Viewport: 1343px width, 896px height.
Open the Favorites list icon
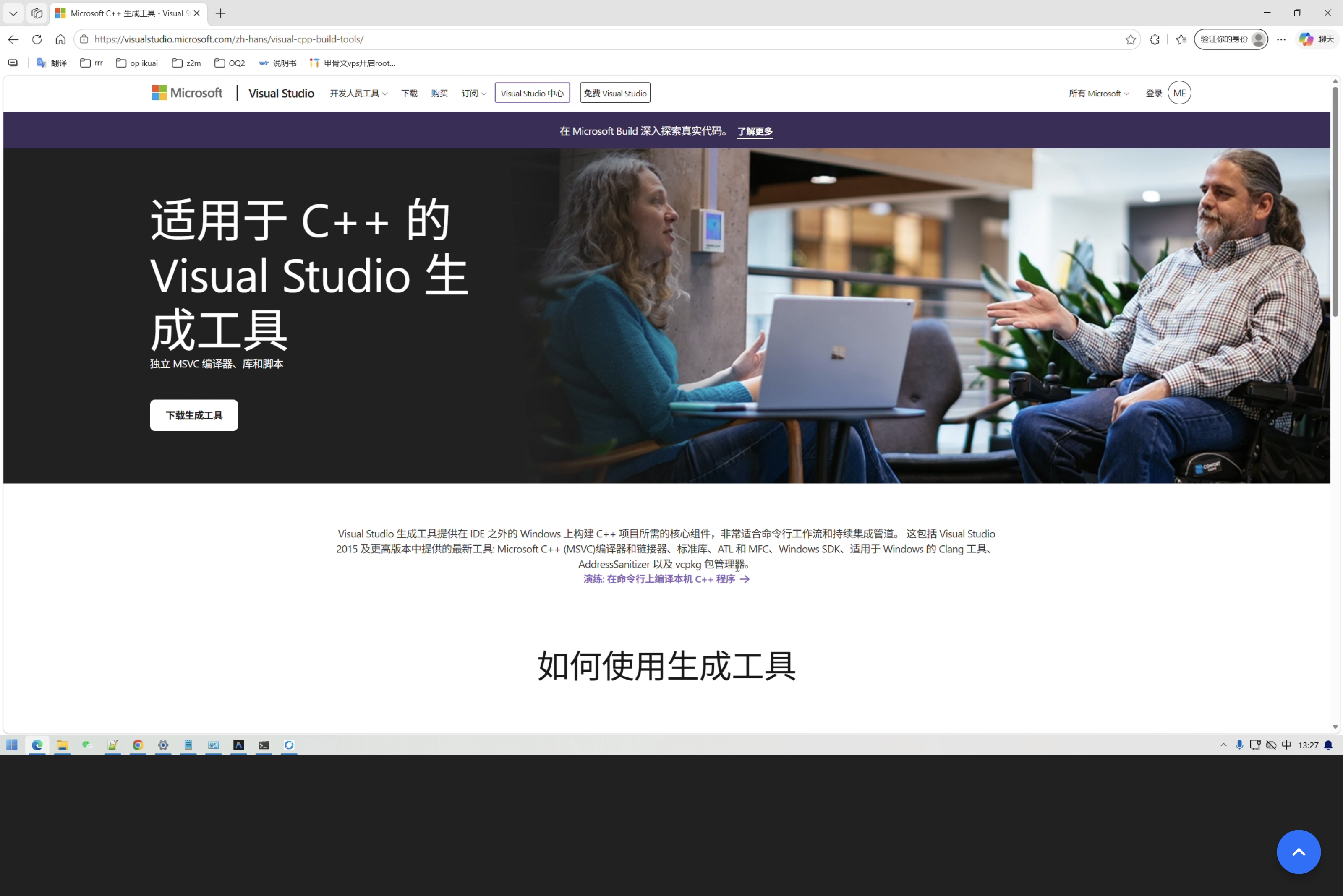coord(1181,39)
